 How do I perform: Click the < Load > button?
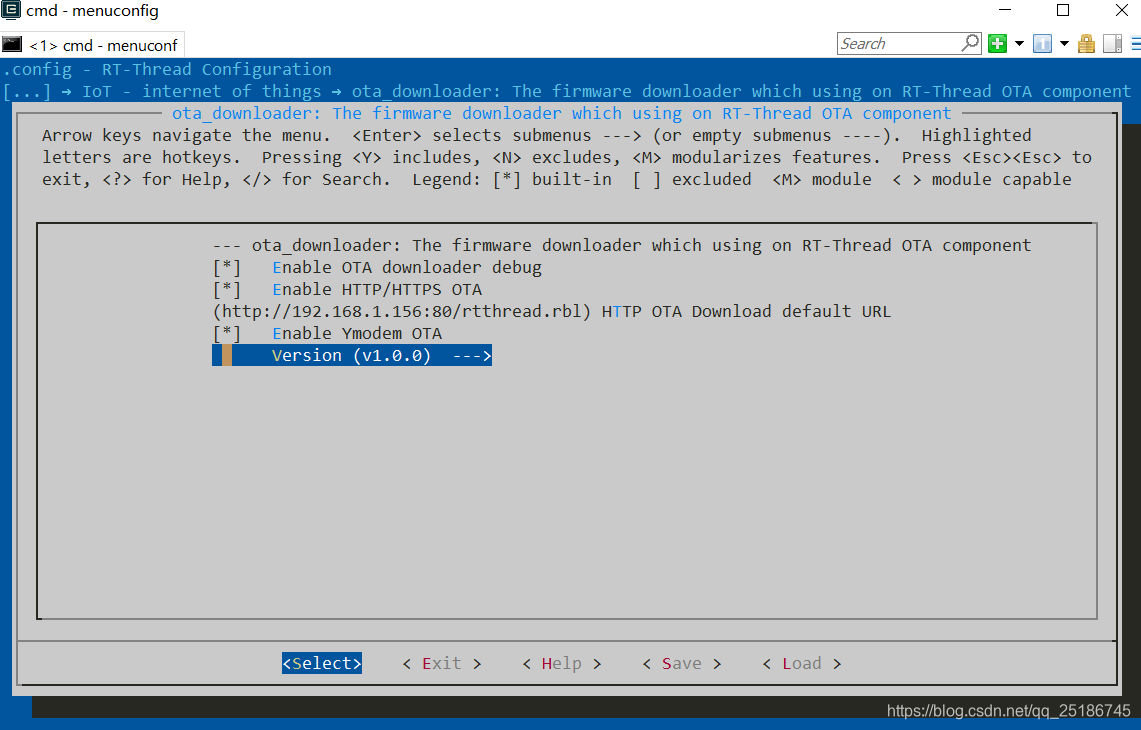802,663
